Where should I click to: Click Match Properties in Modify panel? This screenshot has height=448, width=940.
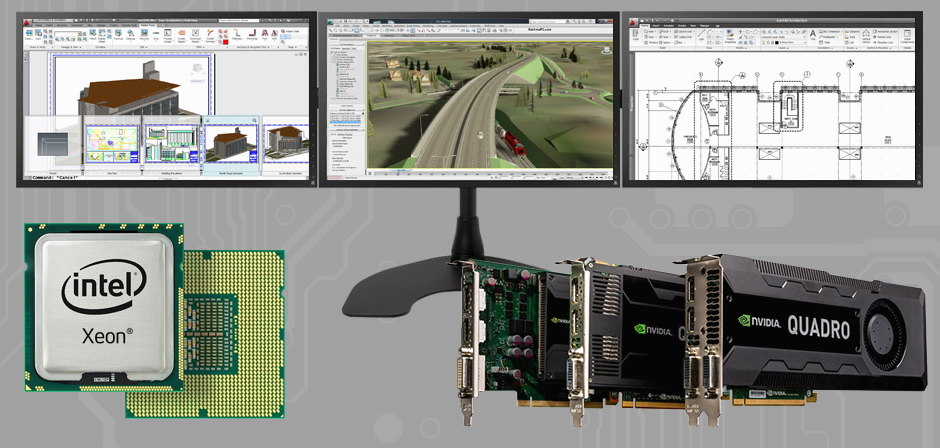coord(730,35)
